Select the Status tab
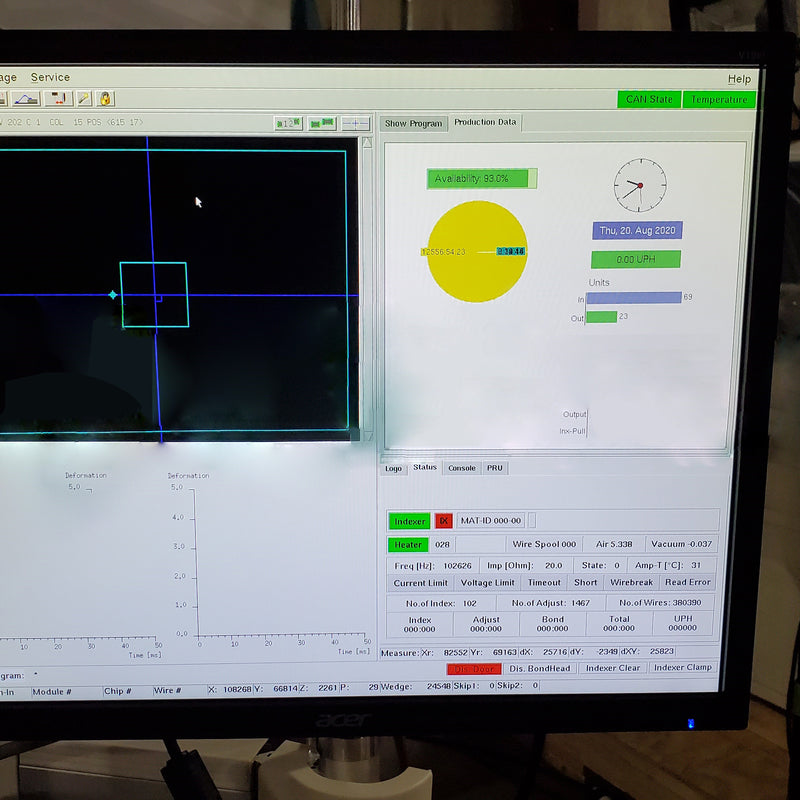This screenshot has width=800, height=800. coord(425,467)
